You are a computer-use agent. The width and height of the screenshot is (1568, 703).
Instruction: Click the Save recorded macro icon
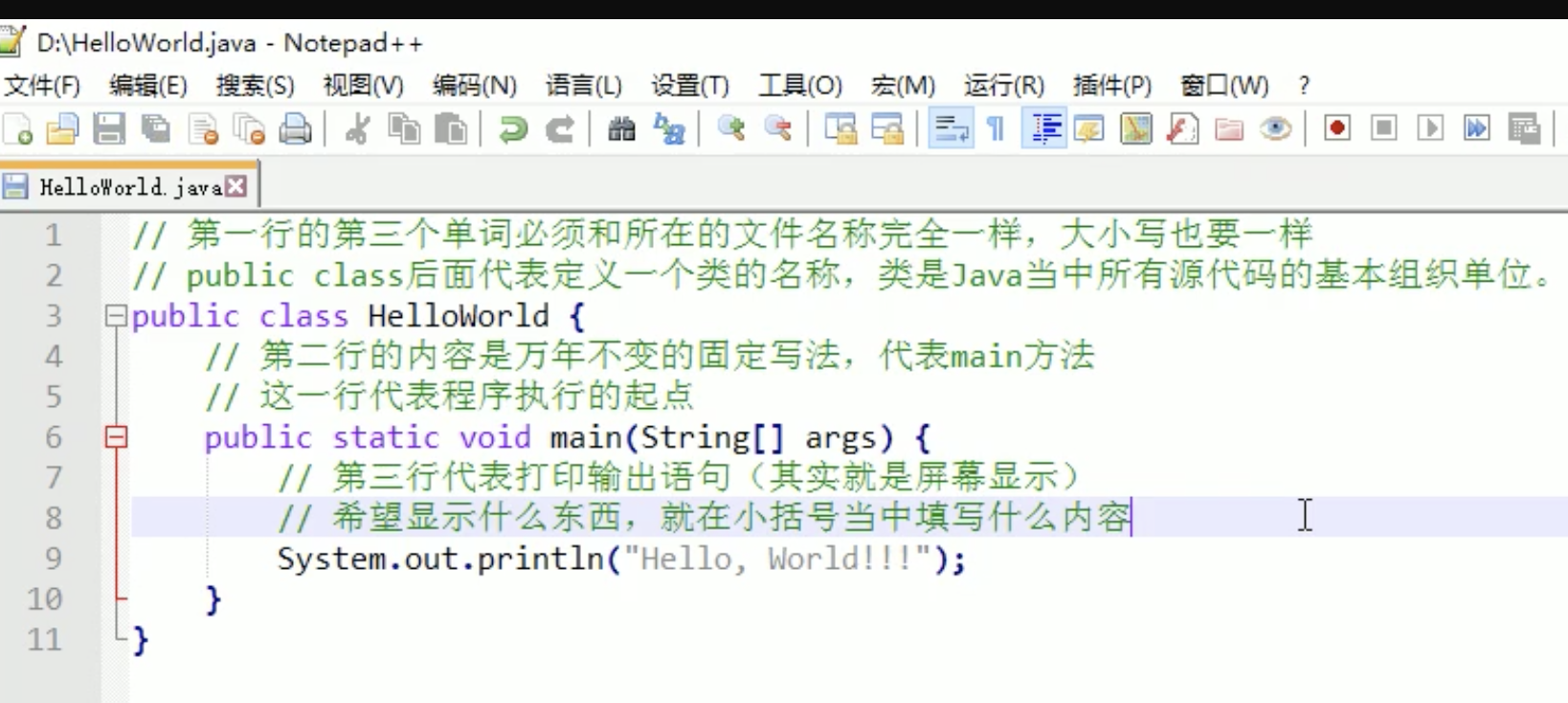[x=1524, y=128]
